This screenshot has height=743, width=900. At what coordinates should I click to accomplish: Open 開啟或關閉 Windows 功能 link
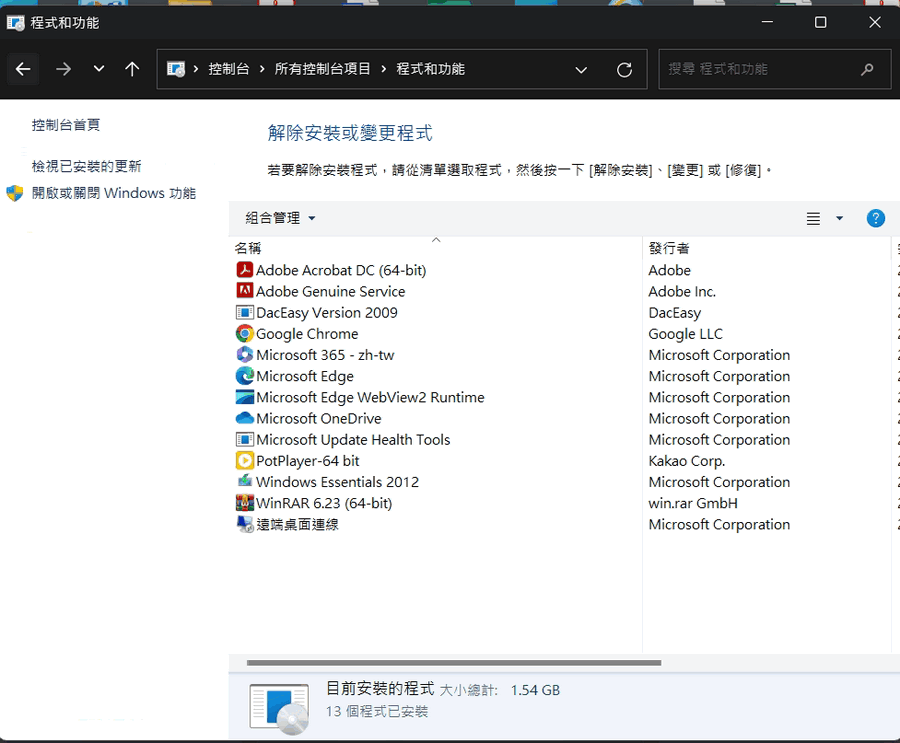click(x=113, y=193)
